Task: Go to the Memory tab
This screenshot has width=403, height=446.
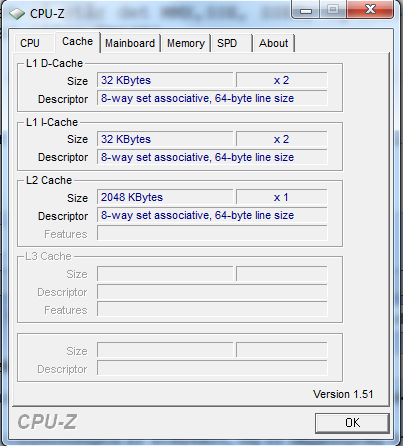Action: click(186, 43)
